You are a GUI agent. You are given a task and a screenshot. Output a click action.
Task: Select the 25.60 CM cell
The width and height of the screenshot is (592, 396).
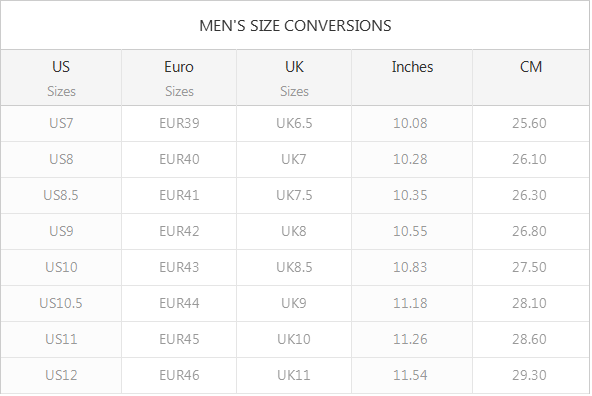530,123
